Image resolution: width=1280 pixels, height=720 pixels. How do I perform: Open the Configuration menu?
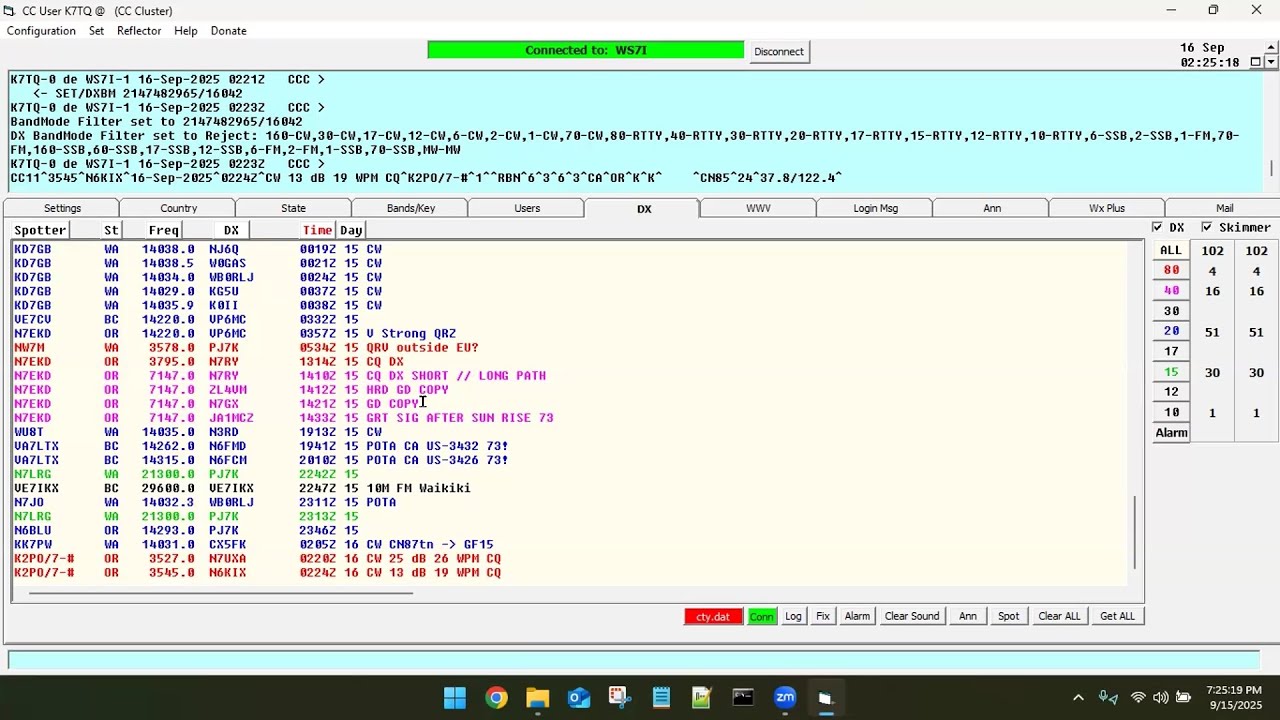41,31
